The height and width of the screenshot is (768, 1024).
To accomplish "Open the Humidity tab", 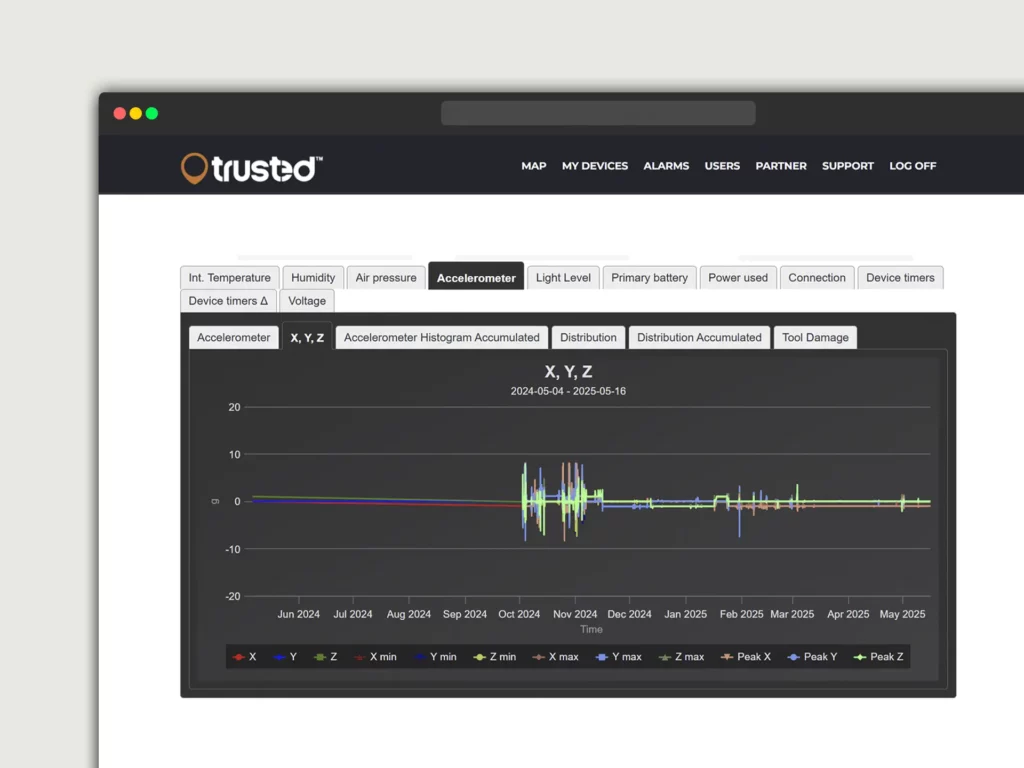I will (x=313, y=278).
